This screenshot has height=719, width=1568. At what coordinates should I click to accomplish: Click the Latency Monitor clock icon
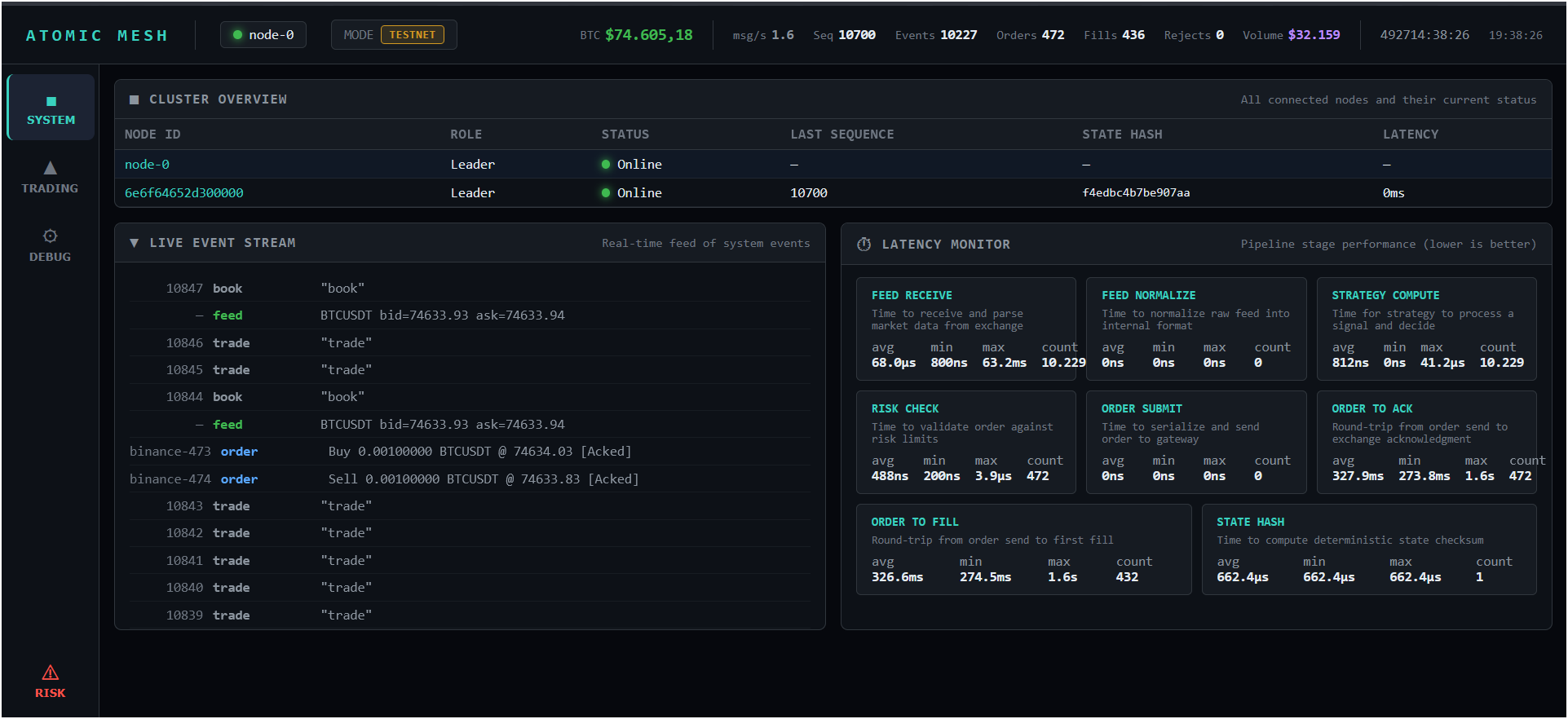click(x=864, y=245)
